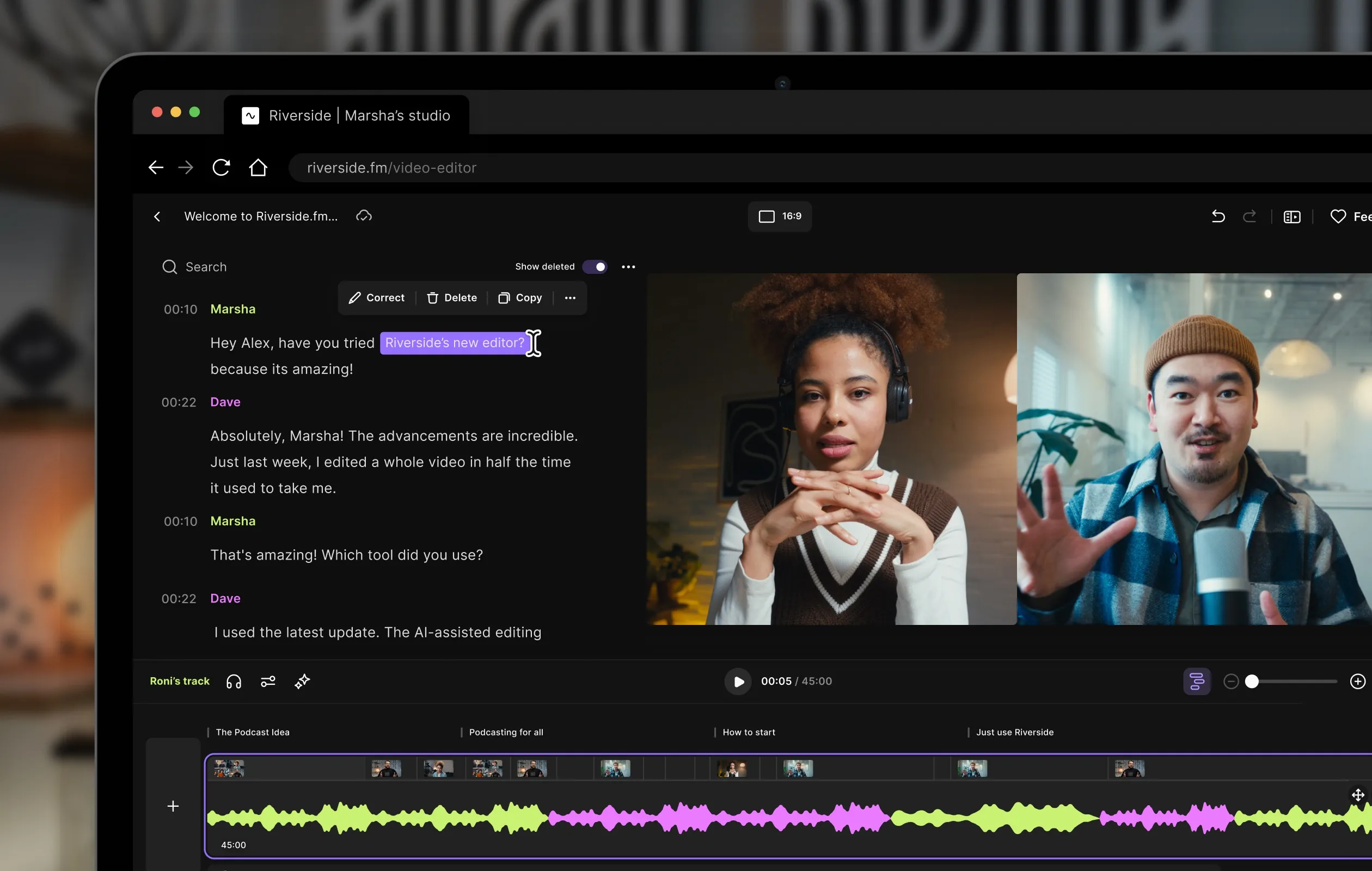Toggle the purple timeline view button
This screenshot has width=1372, height=871.
tap(1197, 682)
